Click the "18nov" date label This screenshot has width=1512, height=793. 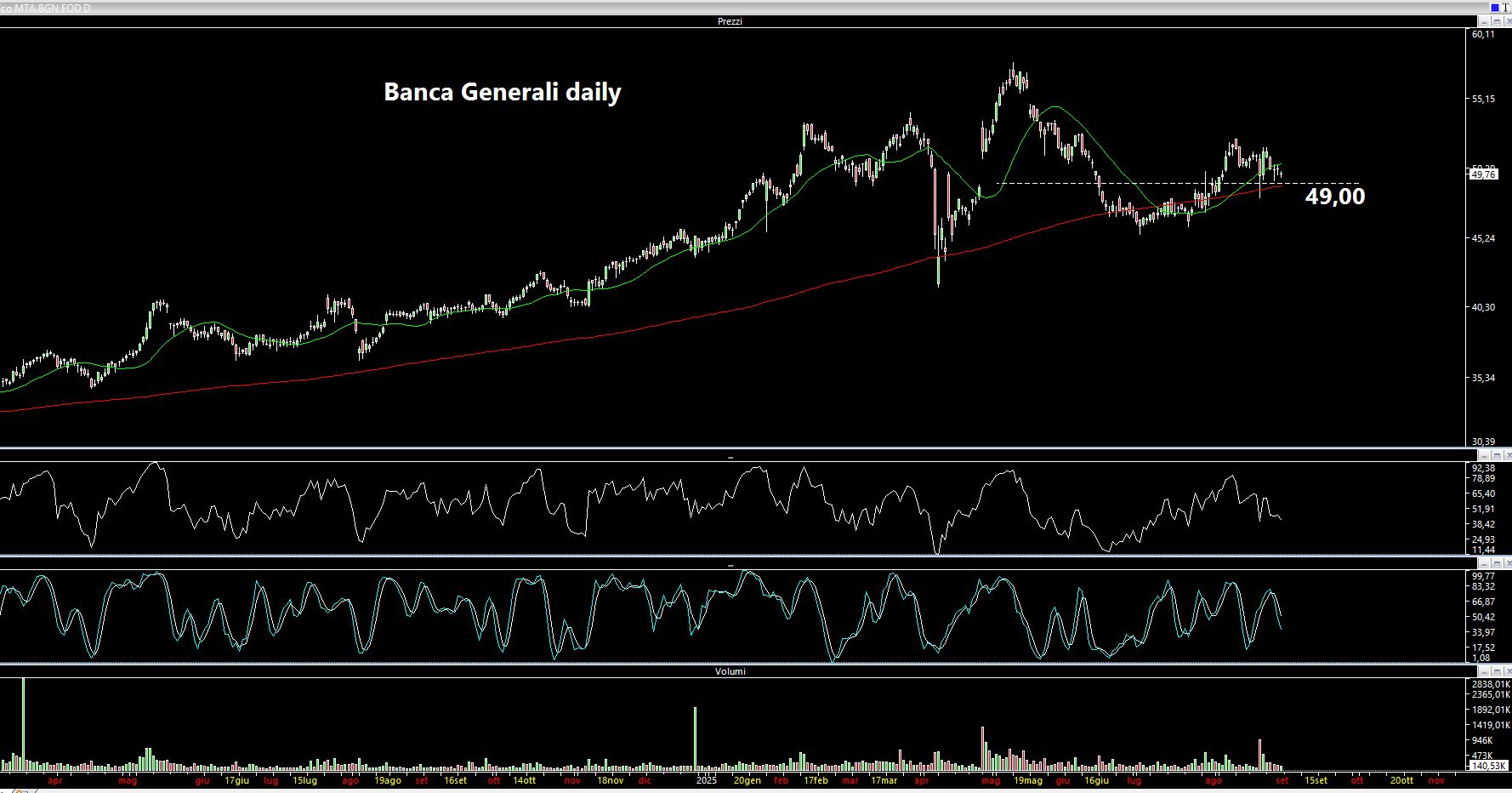point(610,780)
